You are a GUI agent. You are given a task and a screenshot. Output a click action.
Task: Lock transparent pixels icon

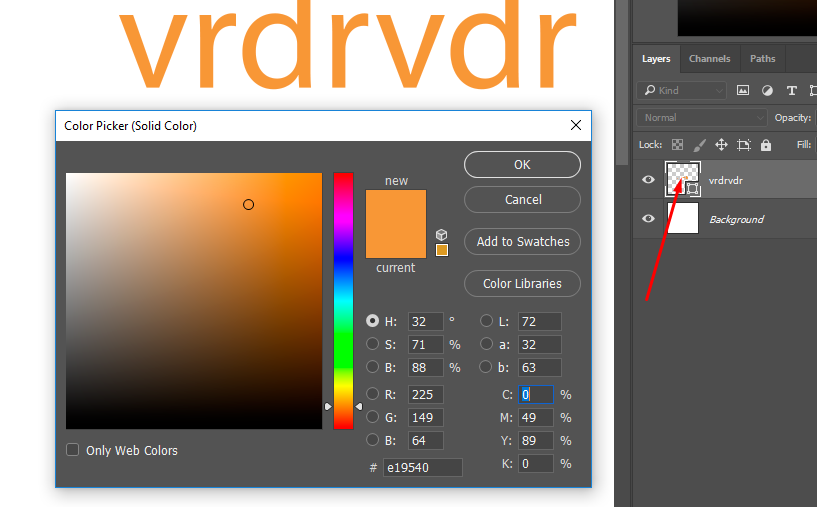pos(677,145)
